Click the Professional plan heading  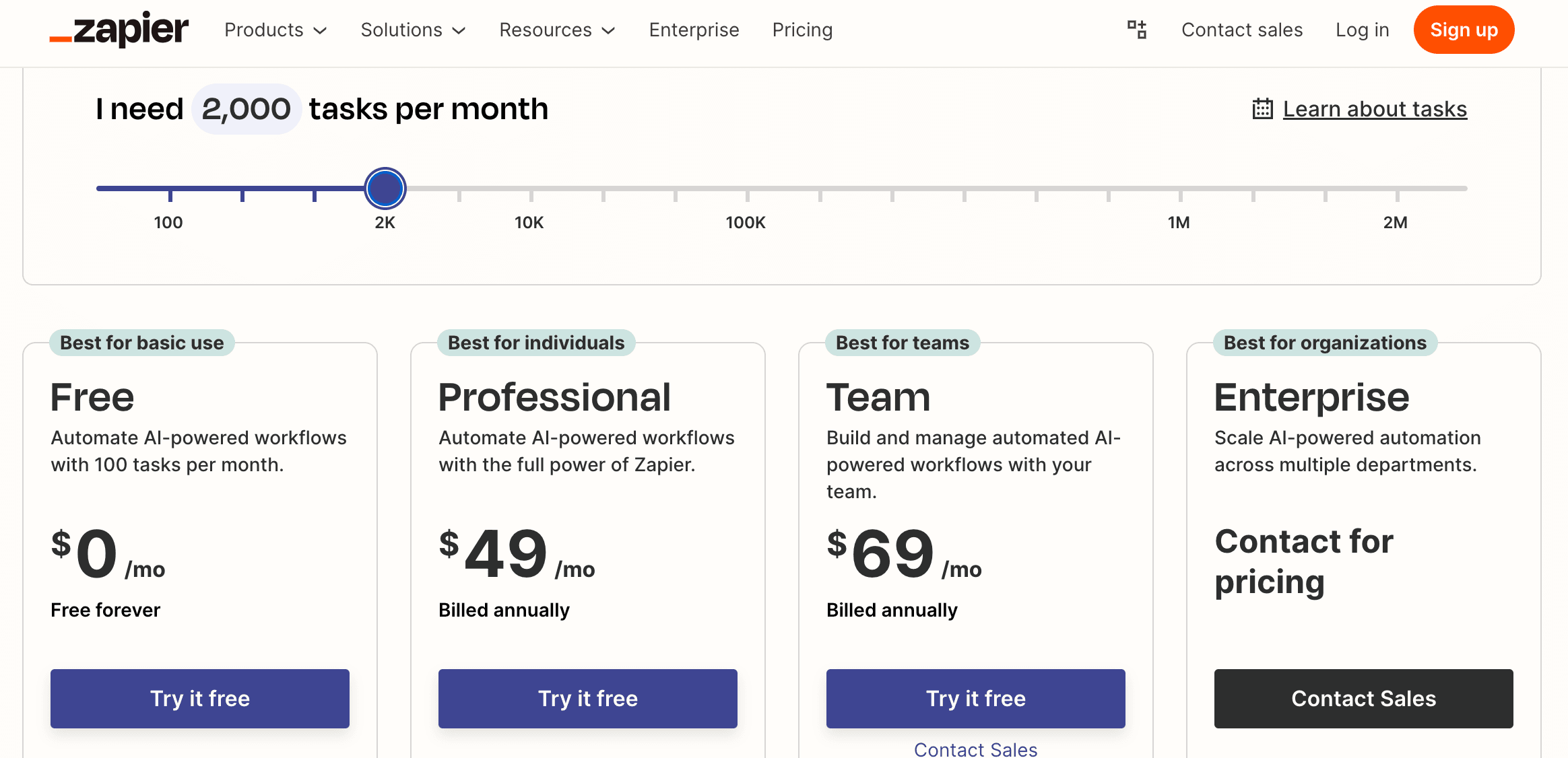click(554, 397)
